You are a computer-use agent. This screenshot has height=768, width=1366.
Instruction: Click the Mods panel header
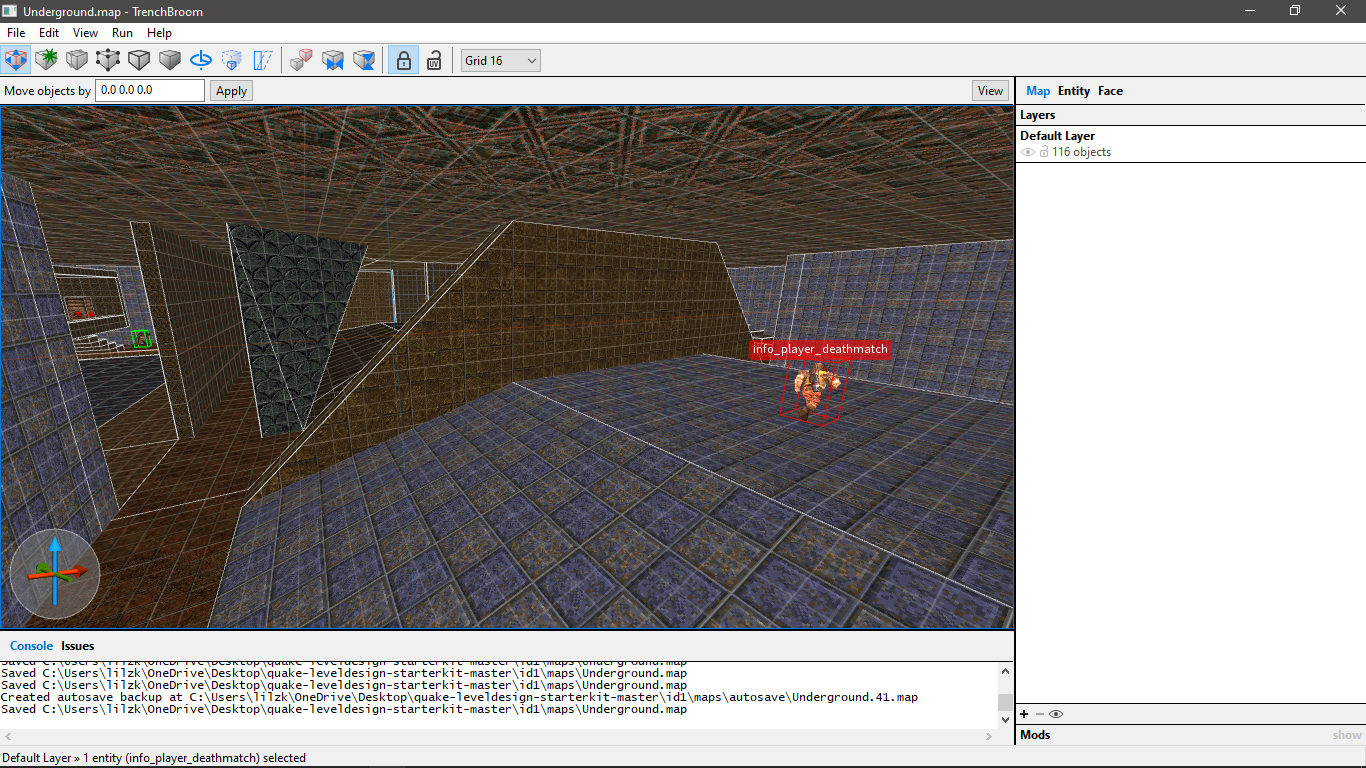1035,735
